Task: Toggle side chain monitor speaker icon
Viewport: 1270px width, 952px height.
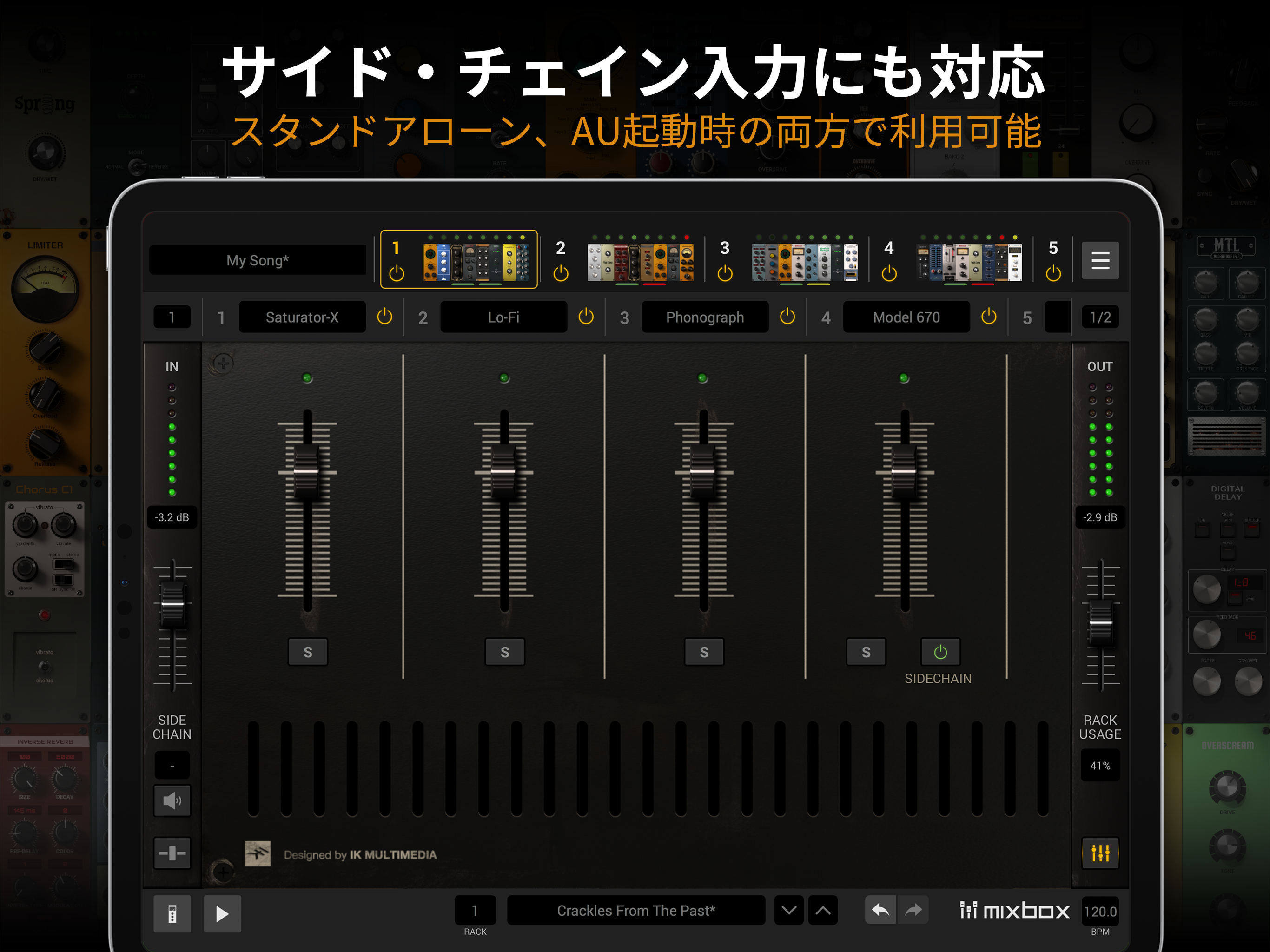Action: (172, 800)
